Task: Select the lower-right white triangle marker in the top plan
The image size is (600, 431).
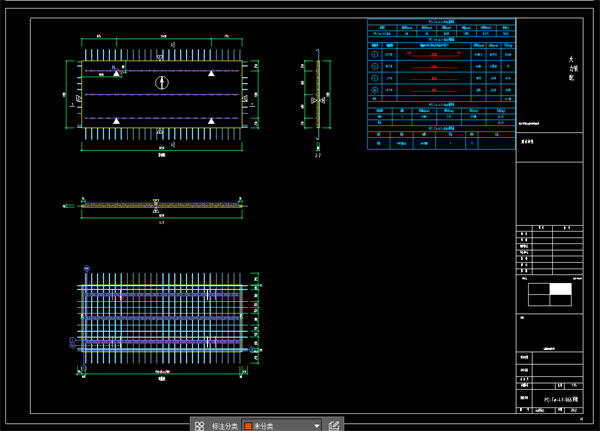Action: [x=211, y=121]
